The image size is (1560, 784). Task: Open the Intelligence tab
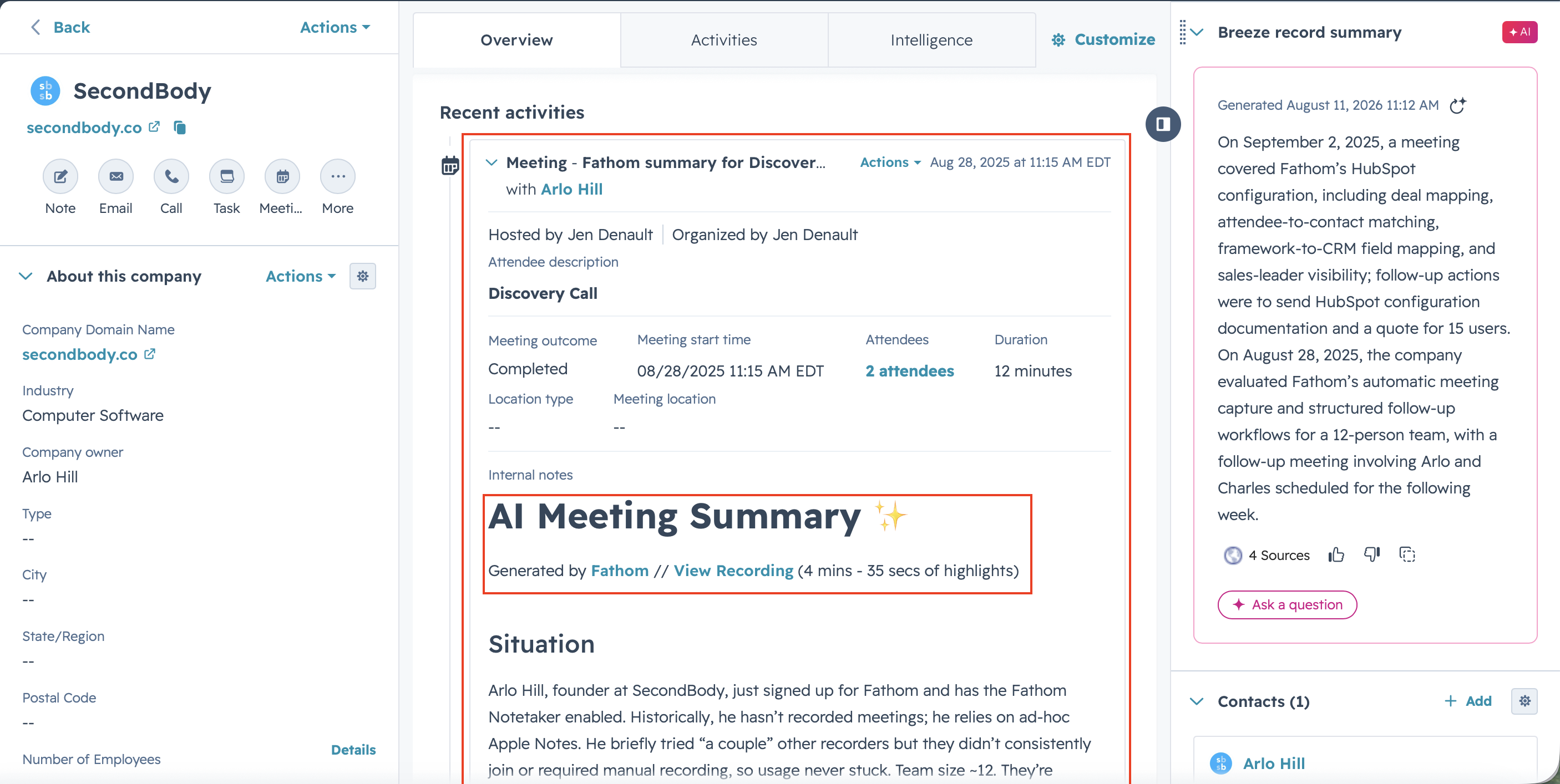[x=931, y=40]
